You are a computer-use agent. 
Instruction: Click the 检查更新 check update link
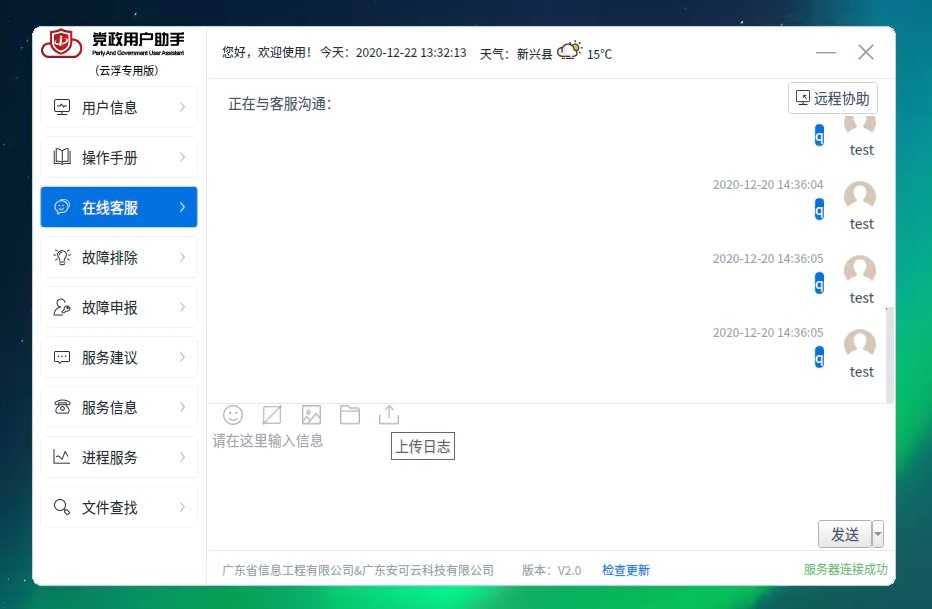click(x=626, y=571)
